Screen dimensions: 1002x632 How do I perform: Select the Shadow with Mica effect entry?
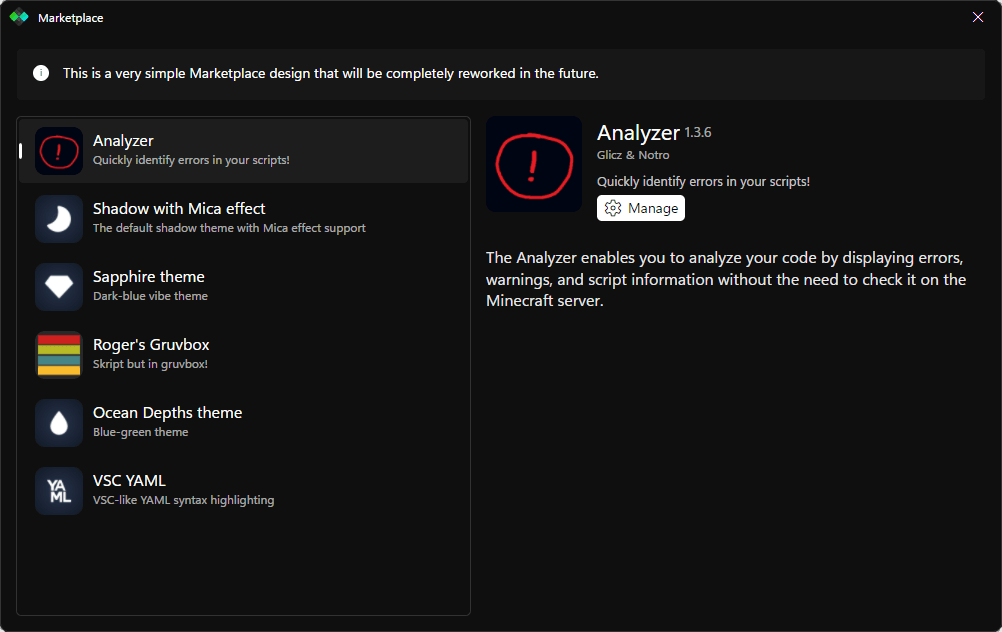pos(179,209)
